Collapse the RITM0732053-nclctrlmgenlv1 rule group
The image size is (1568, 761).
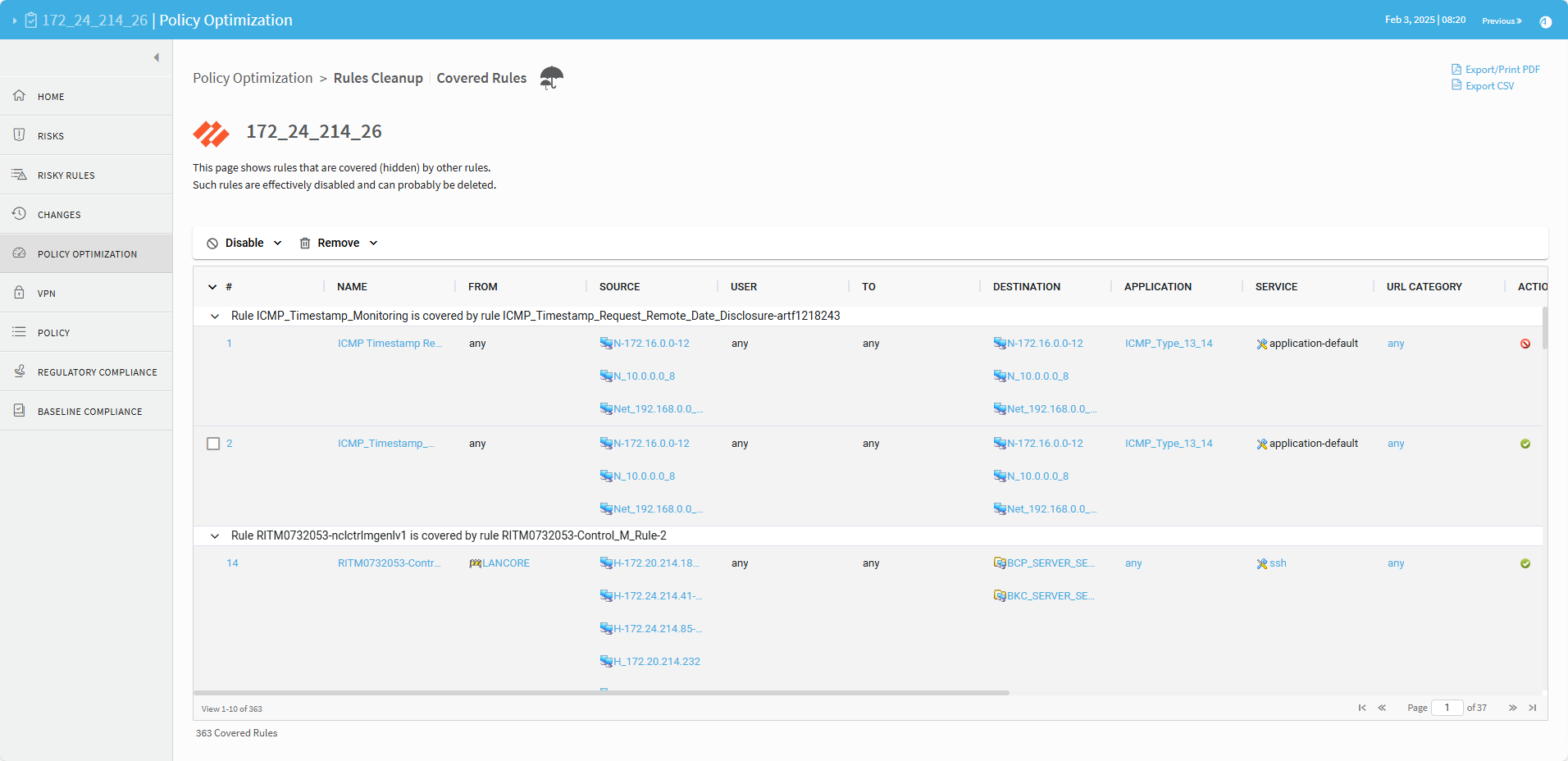coord(215,536)
